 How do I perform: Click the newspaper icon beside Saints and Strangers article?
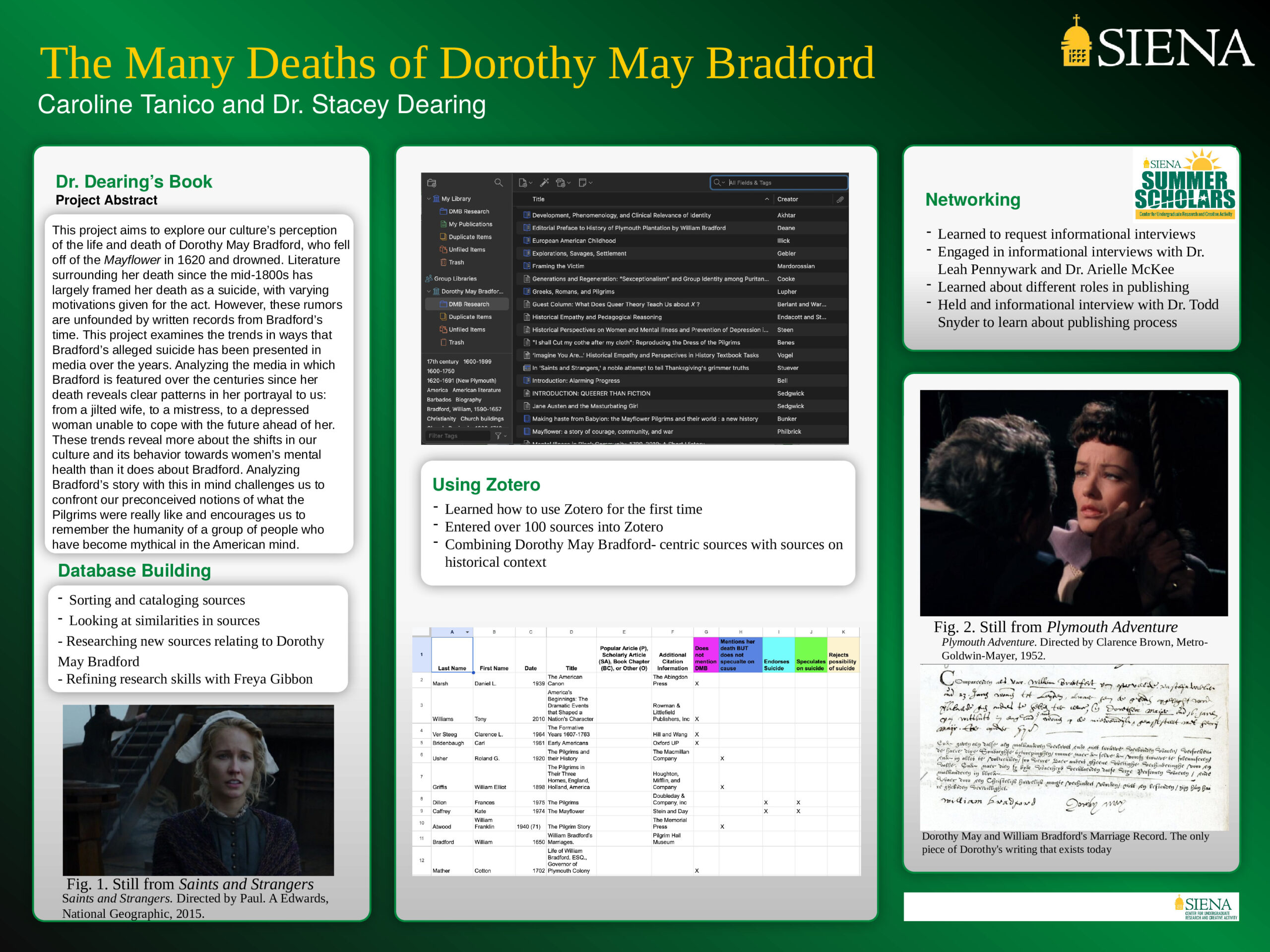coord(526,368)
